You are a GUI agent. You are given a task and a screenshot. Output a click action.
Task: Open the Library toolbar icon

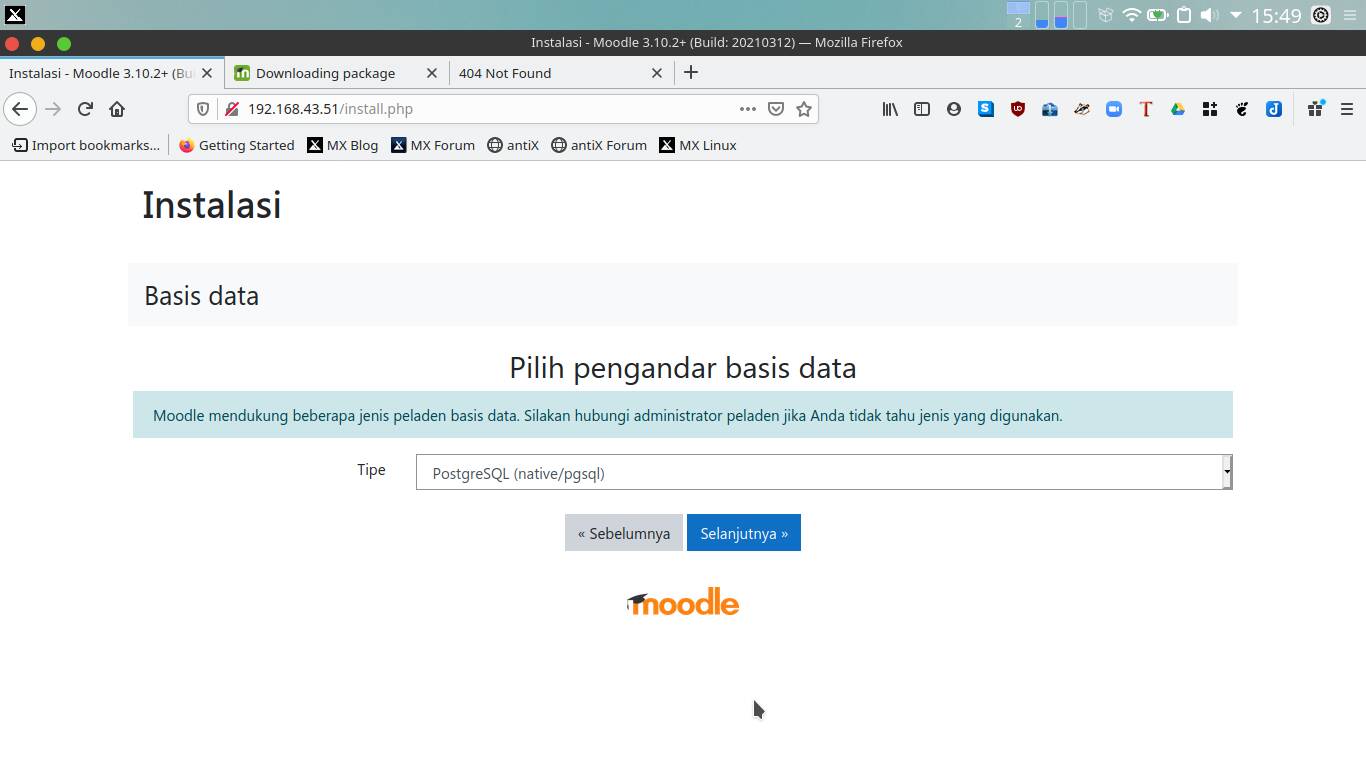coord(890,109)
